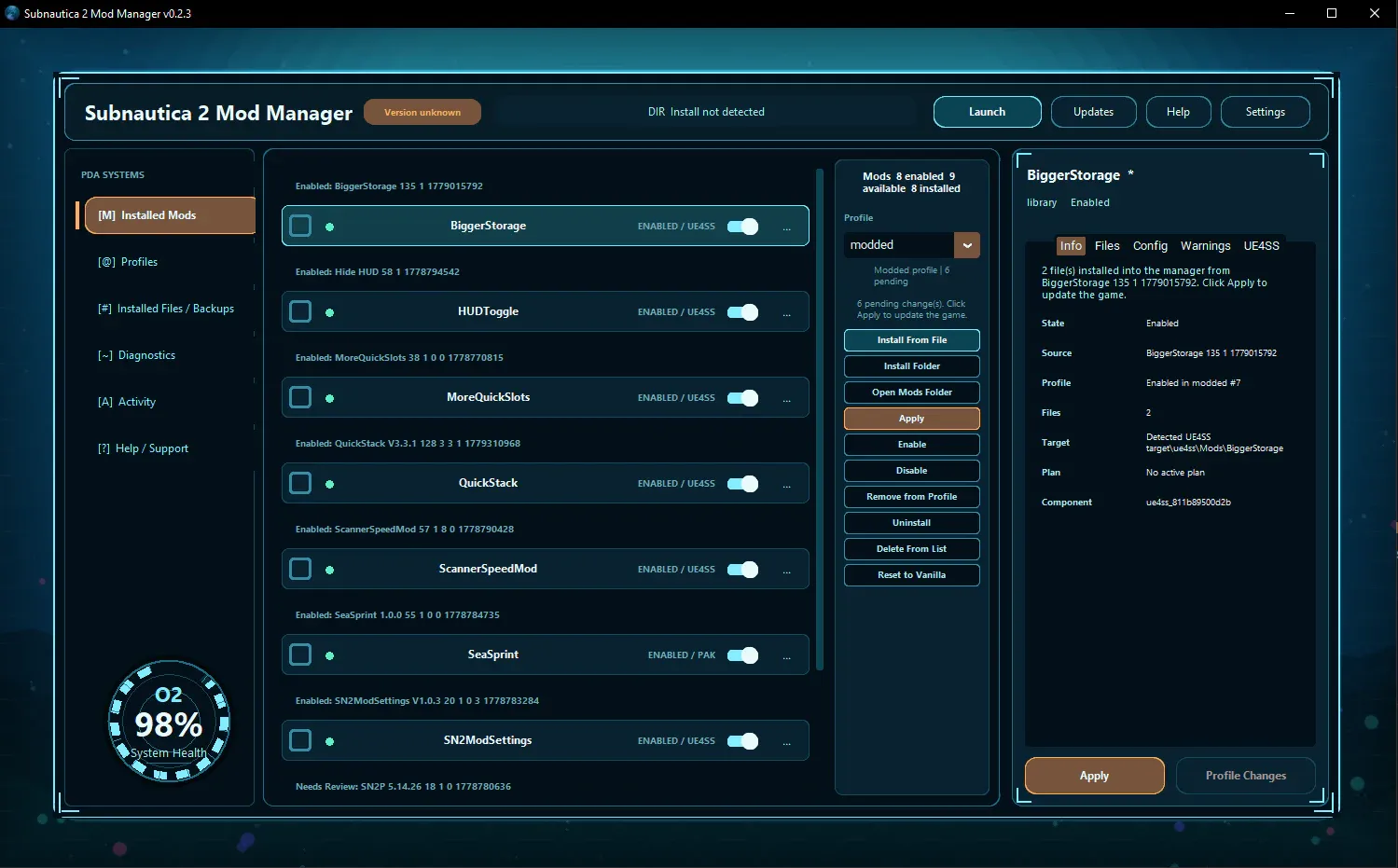The height and width of the screenshot is (868, 1398).
Task: Click Remove from Profile
Action: coord(912,497)
